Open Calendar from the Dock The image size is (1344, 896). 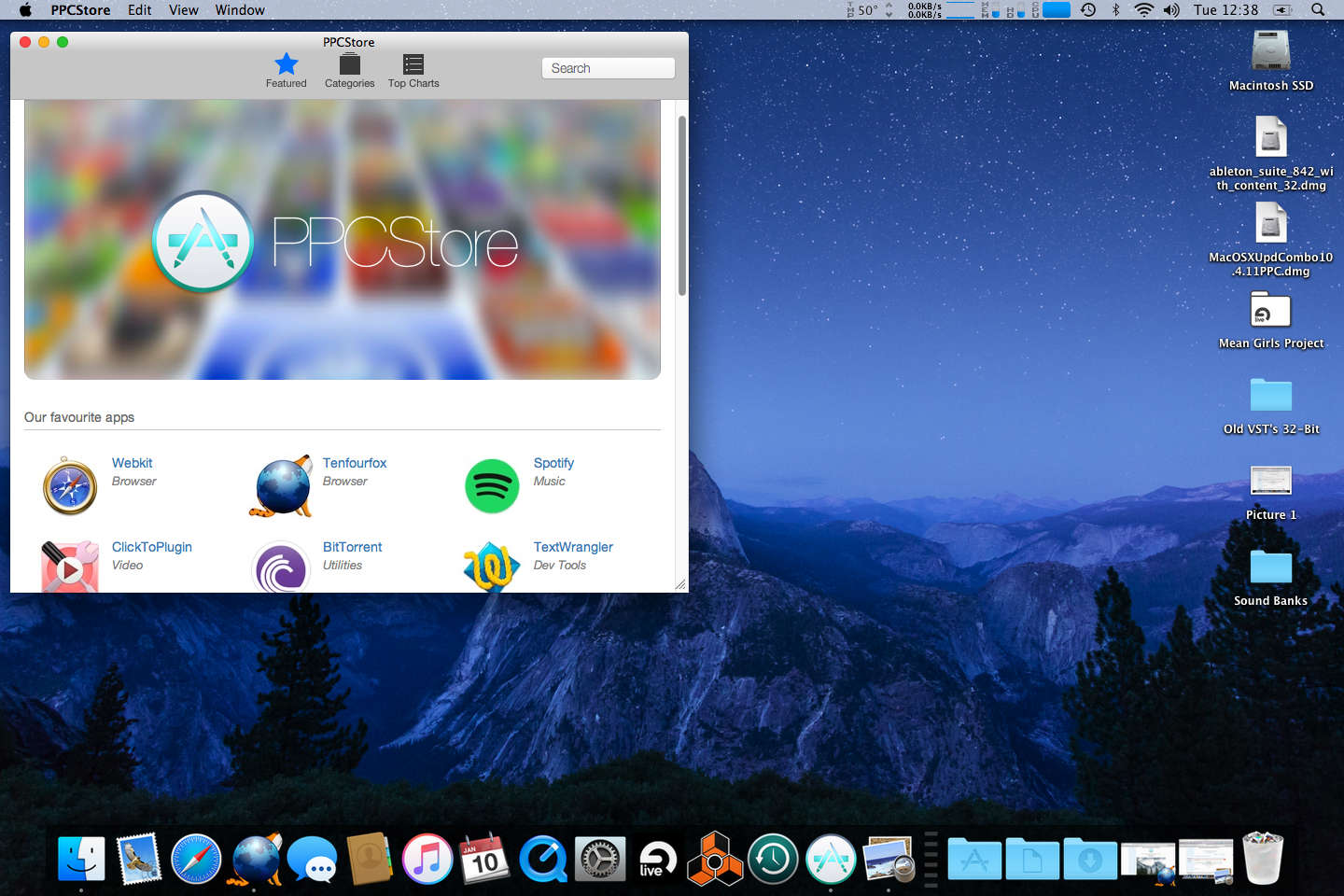click(485, 860)
